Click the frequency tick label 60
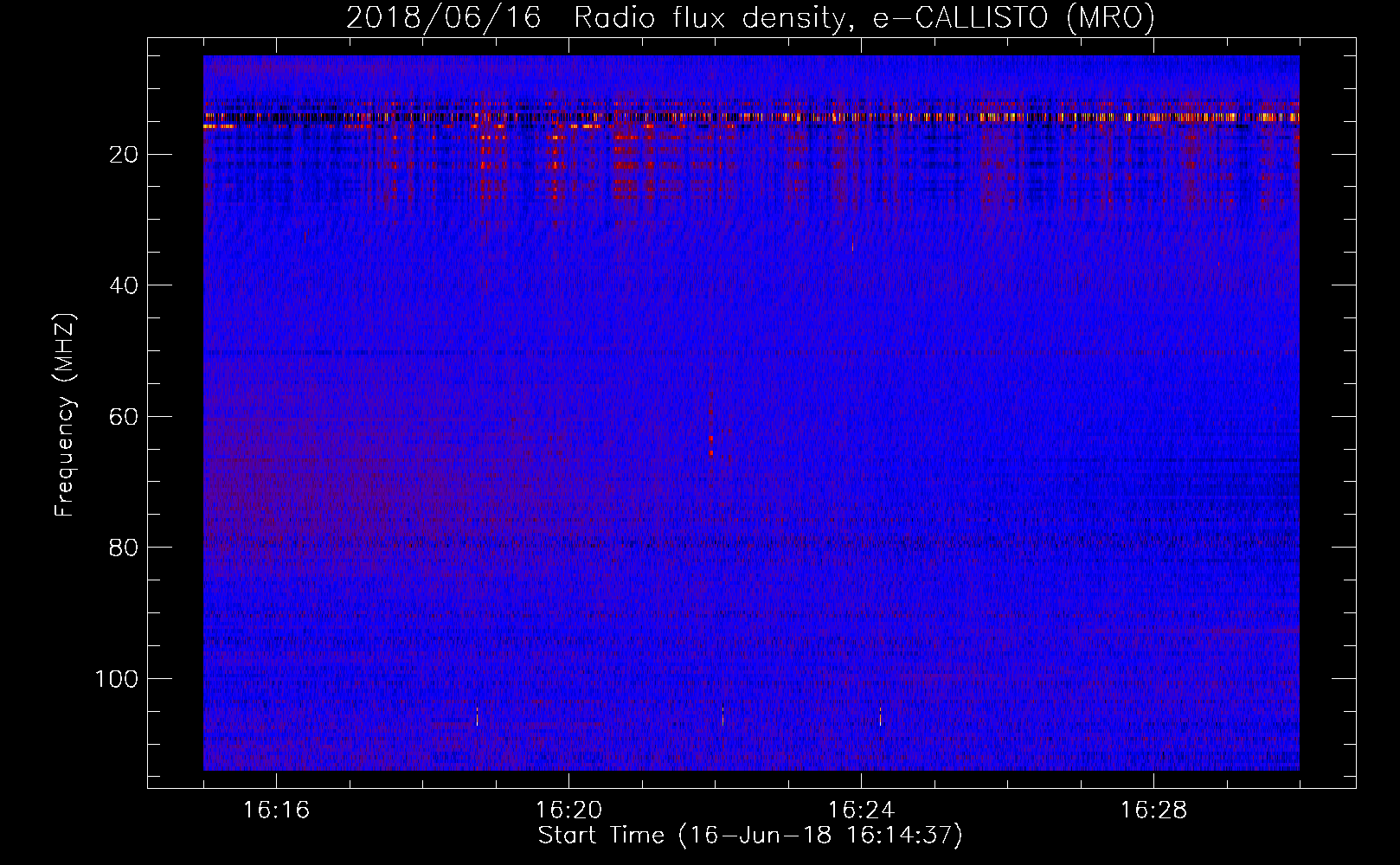 coord(125,417)
